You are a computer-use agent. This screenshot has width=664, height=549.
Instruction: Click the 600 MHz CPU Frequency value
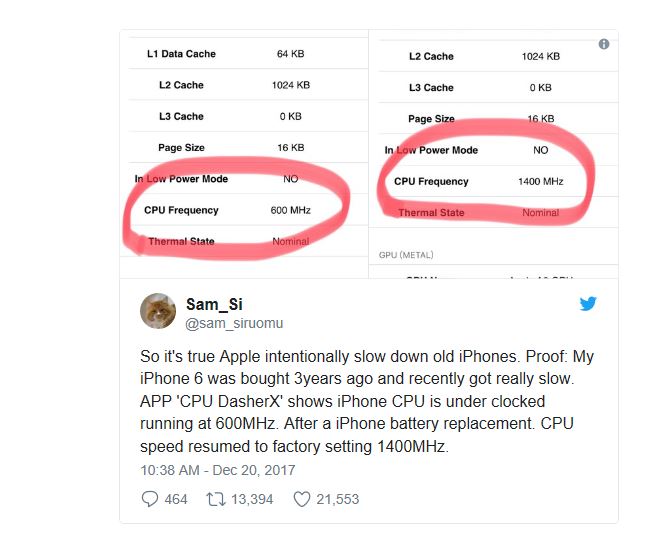(x=290, y=210)
